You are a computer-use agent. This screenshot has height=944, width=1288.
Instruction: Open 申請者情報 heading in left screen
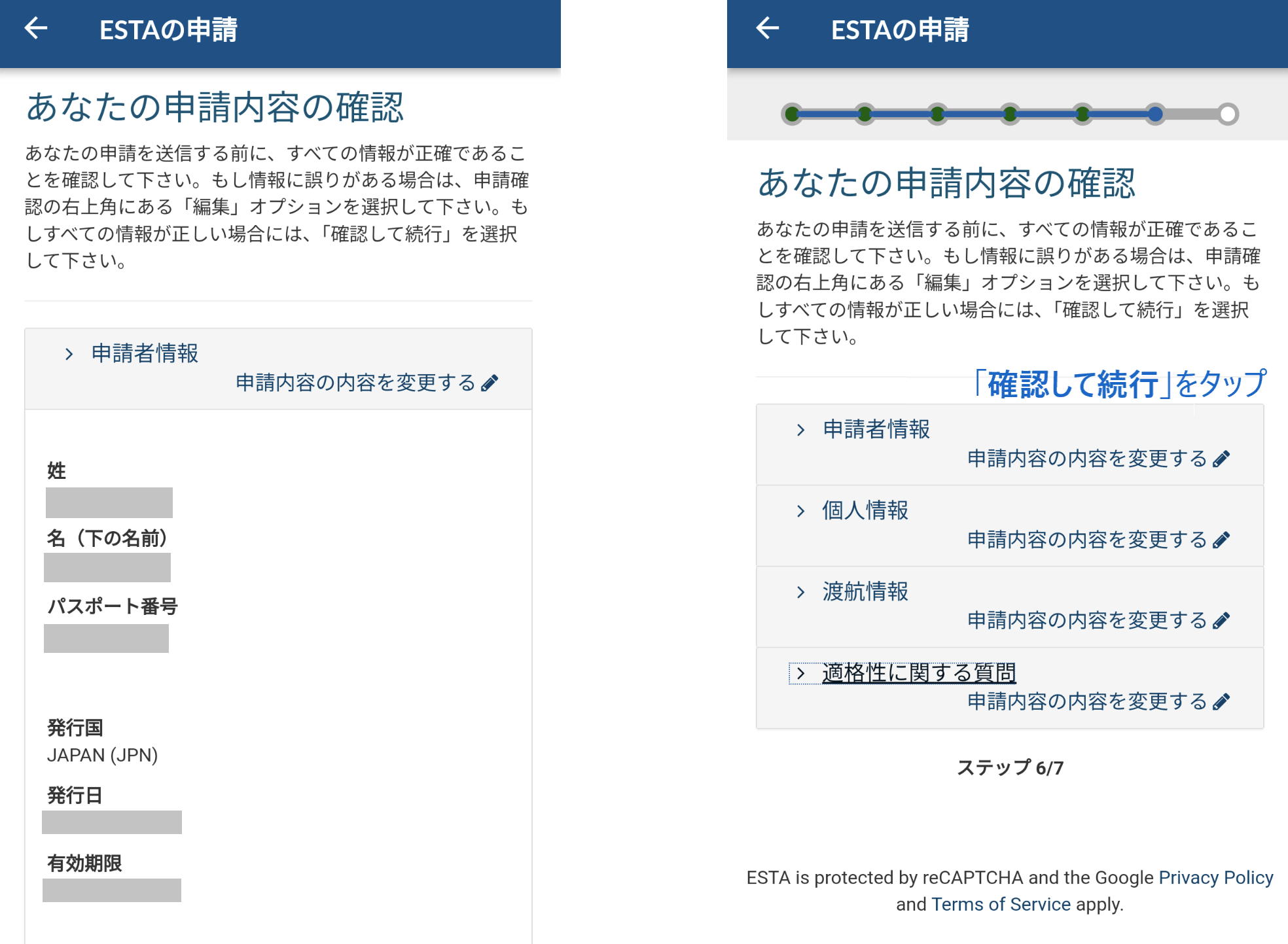coord(145,353)
